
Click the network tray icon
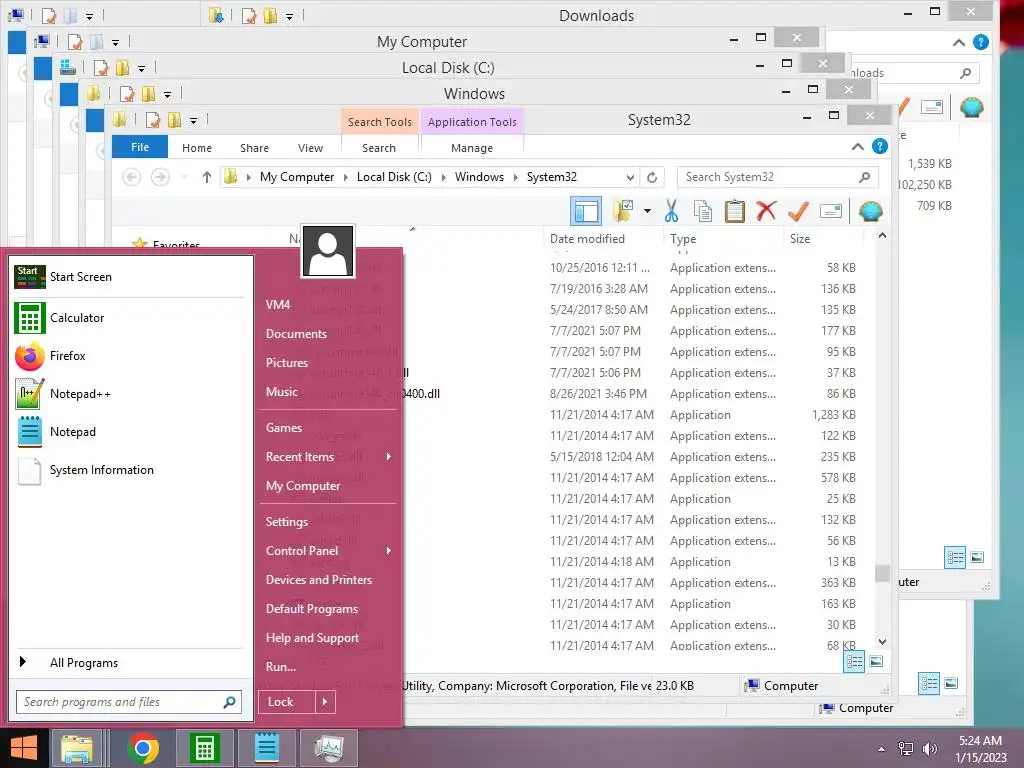[906, 749]
